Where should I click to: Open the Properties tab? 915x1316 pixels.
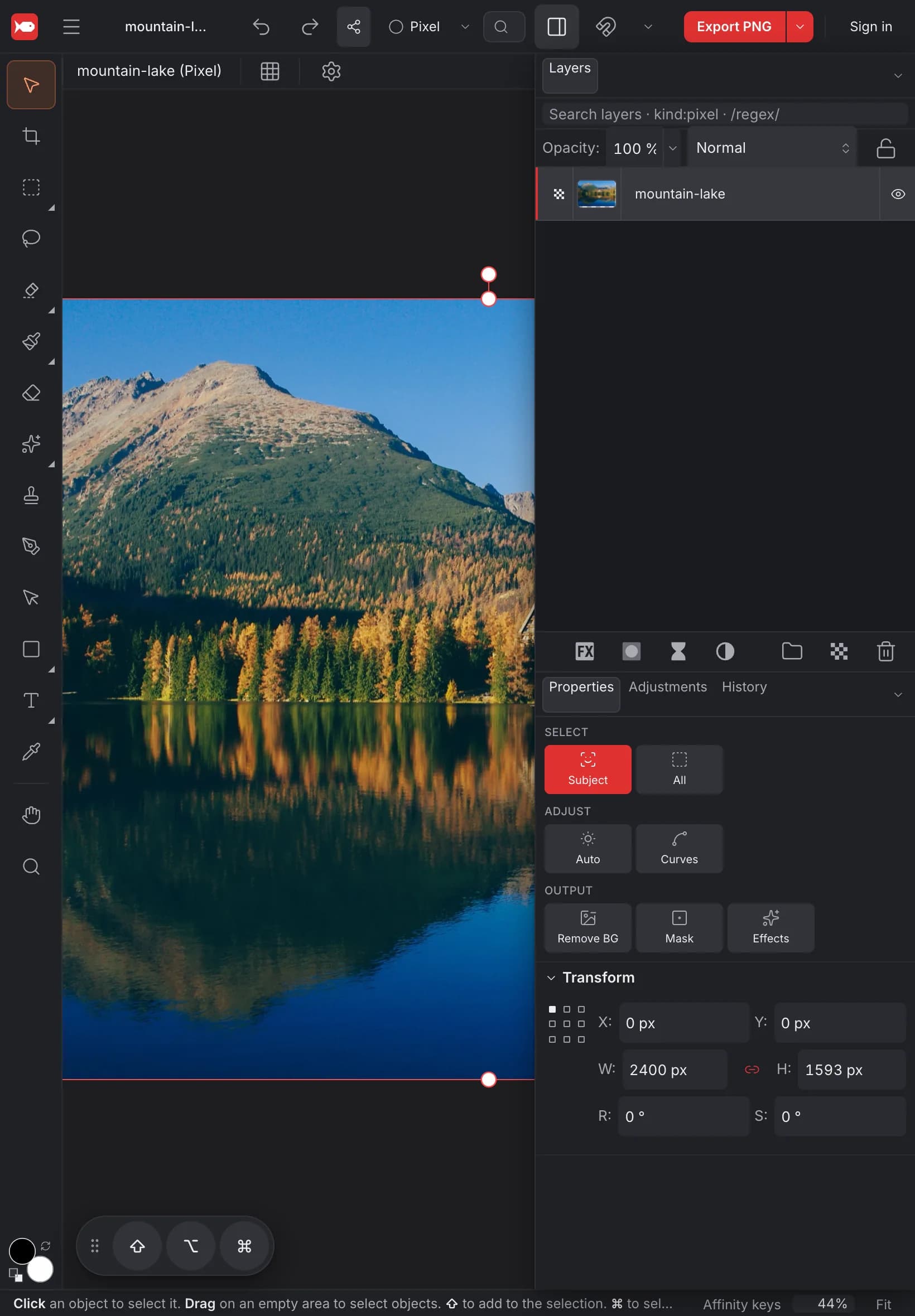(581, 694)
